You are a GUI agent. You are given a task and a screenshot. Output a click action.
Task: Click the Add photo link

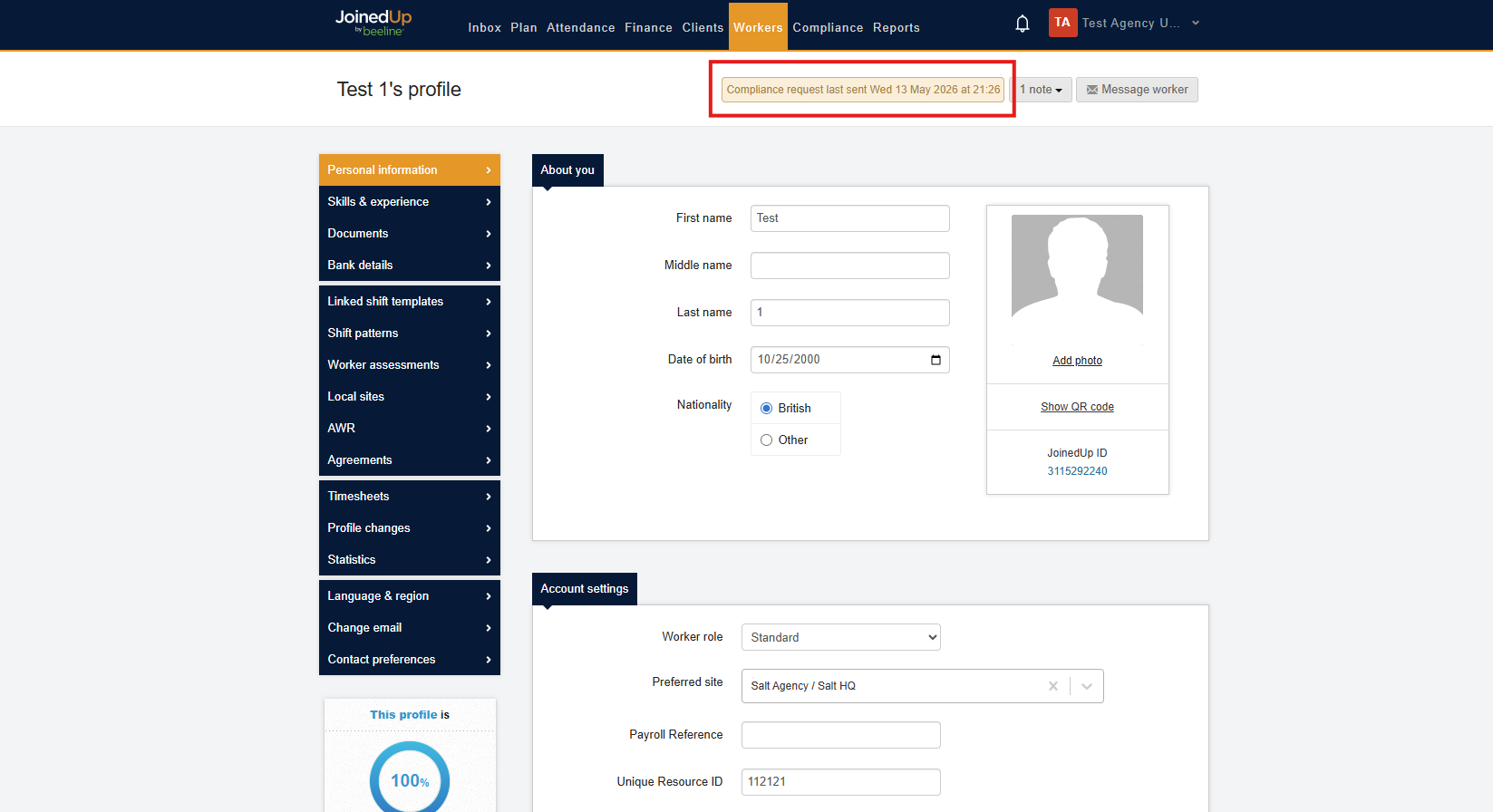[1077, 361]
